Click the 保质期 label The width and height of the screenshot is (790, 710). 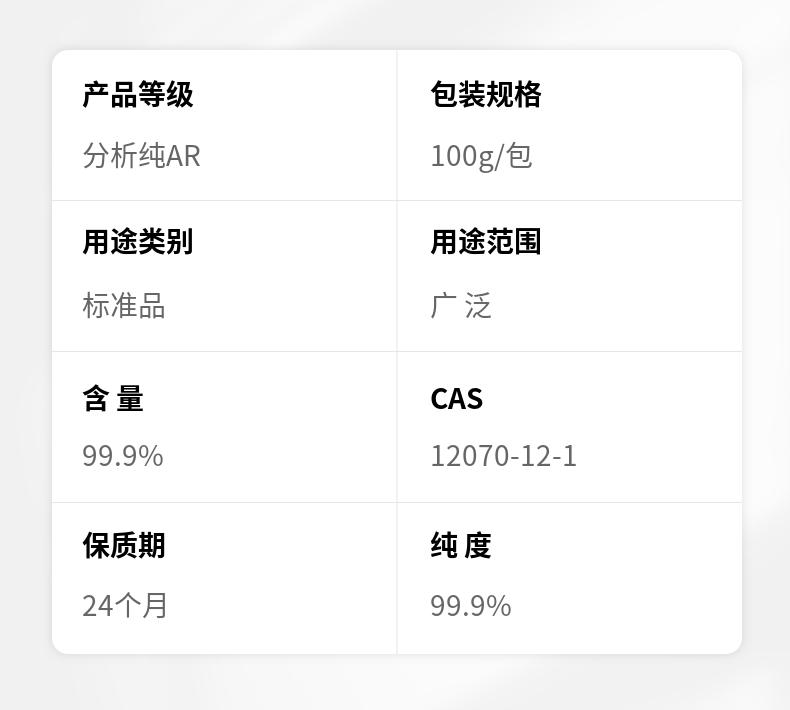pos(123,546)
